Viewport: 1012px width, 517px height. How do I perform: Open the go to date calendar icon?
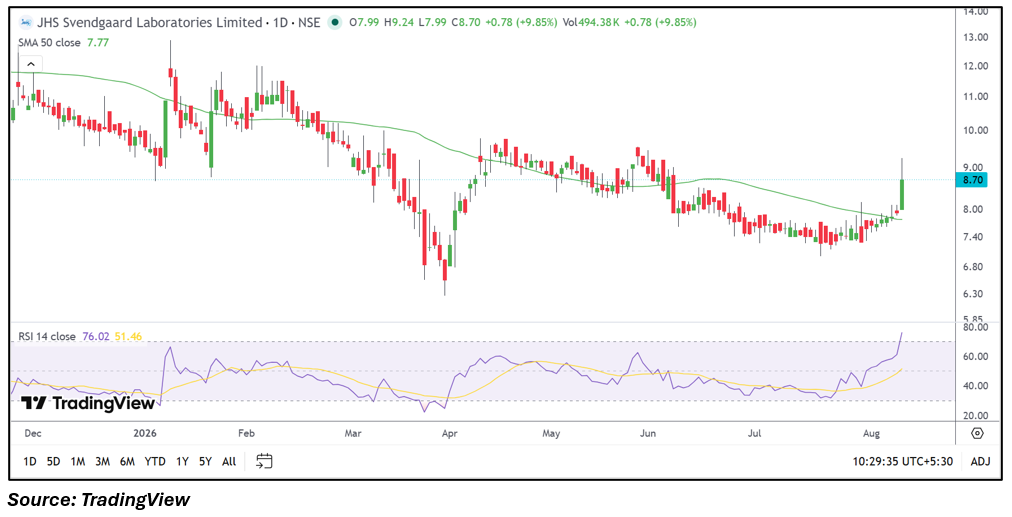click(264, 461)
